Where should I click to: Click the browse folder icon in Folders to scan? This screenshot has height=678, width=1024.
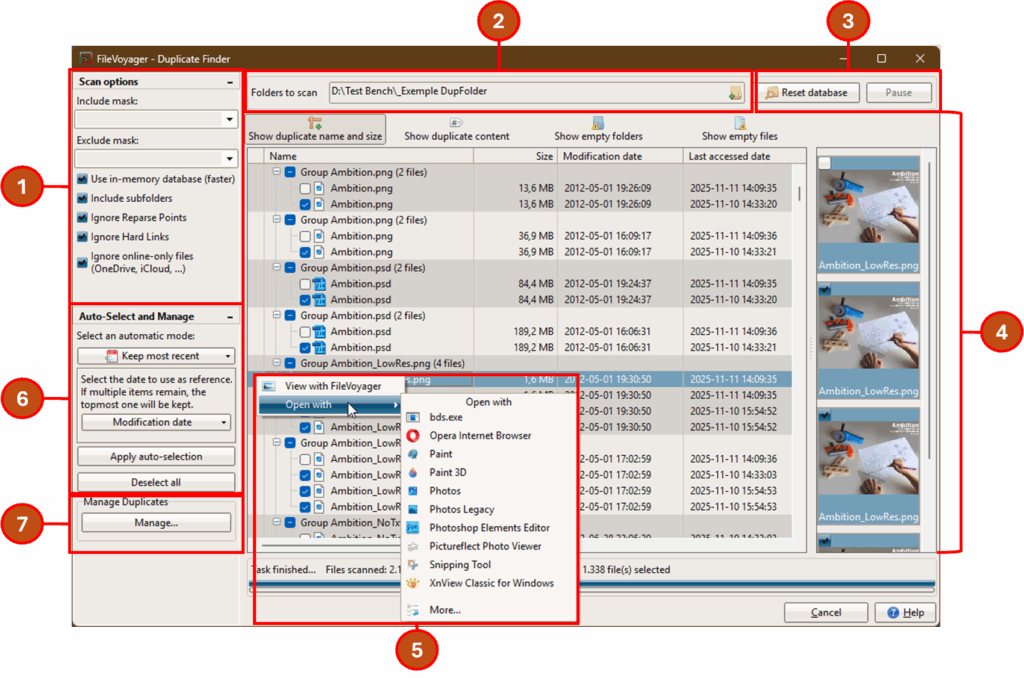coord(736,93)
